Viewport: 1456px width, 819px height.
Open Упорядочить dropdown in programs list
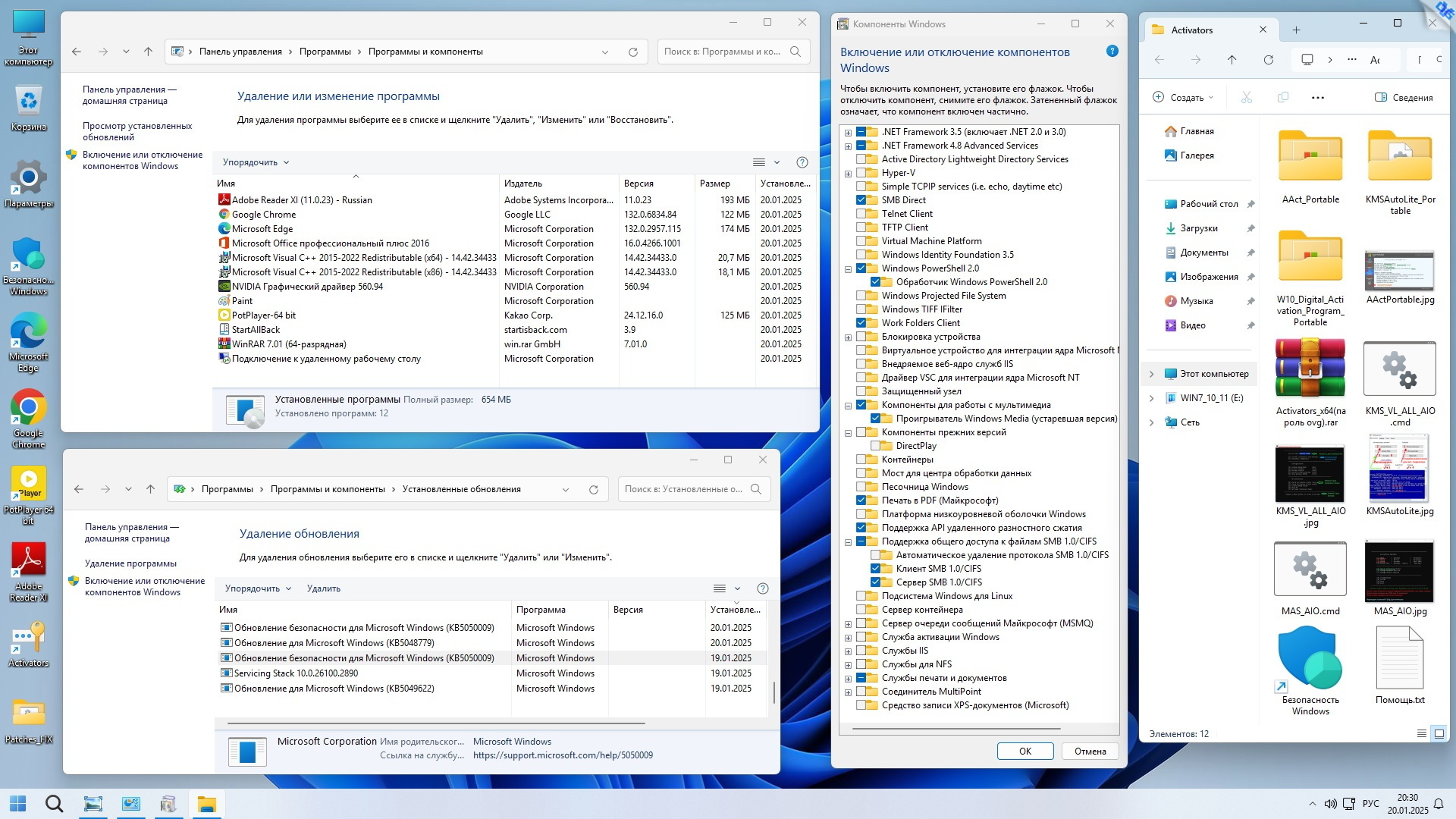[x=256, y=162]
